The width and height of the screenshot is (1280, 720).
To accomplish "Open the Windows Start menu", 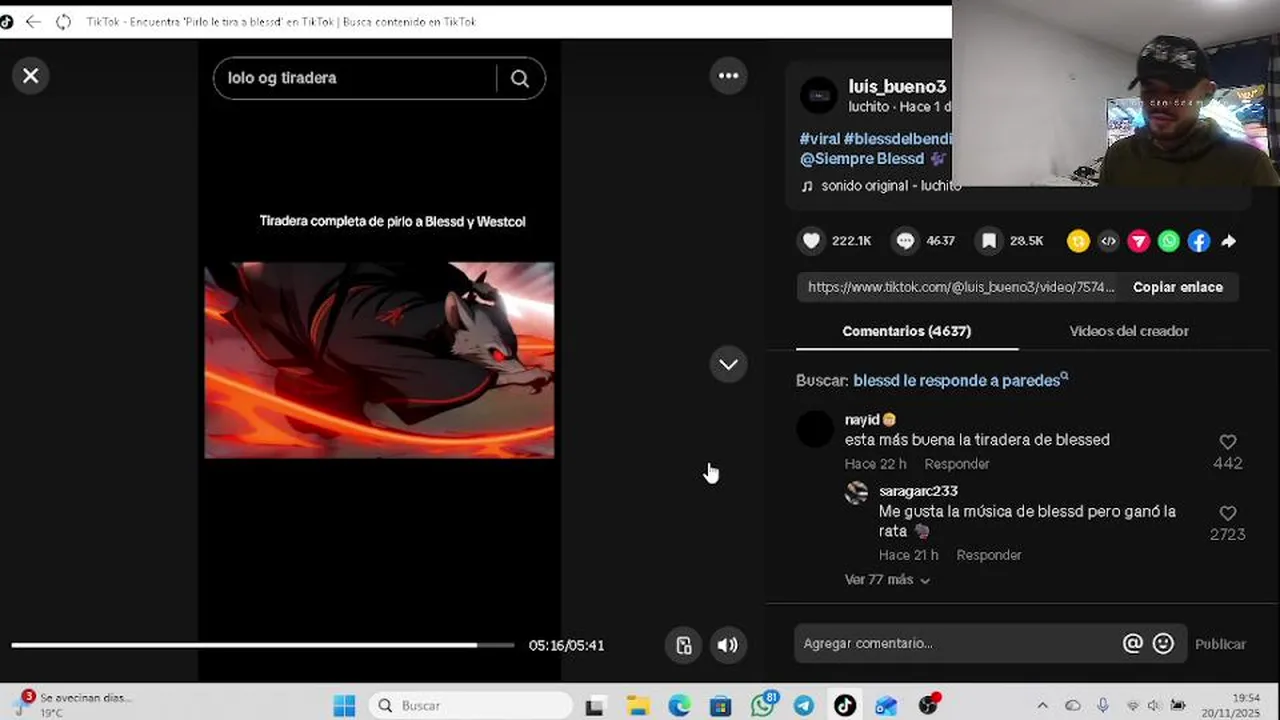I will pos(344,706).
